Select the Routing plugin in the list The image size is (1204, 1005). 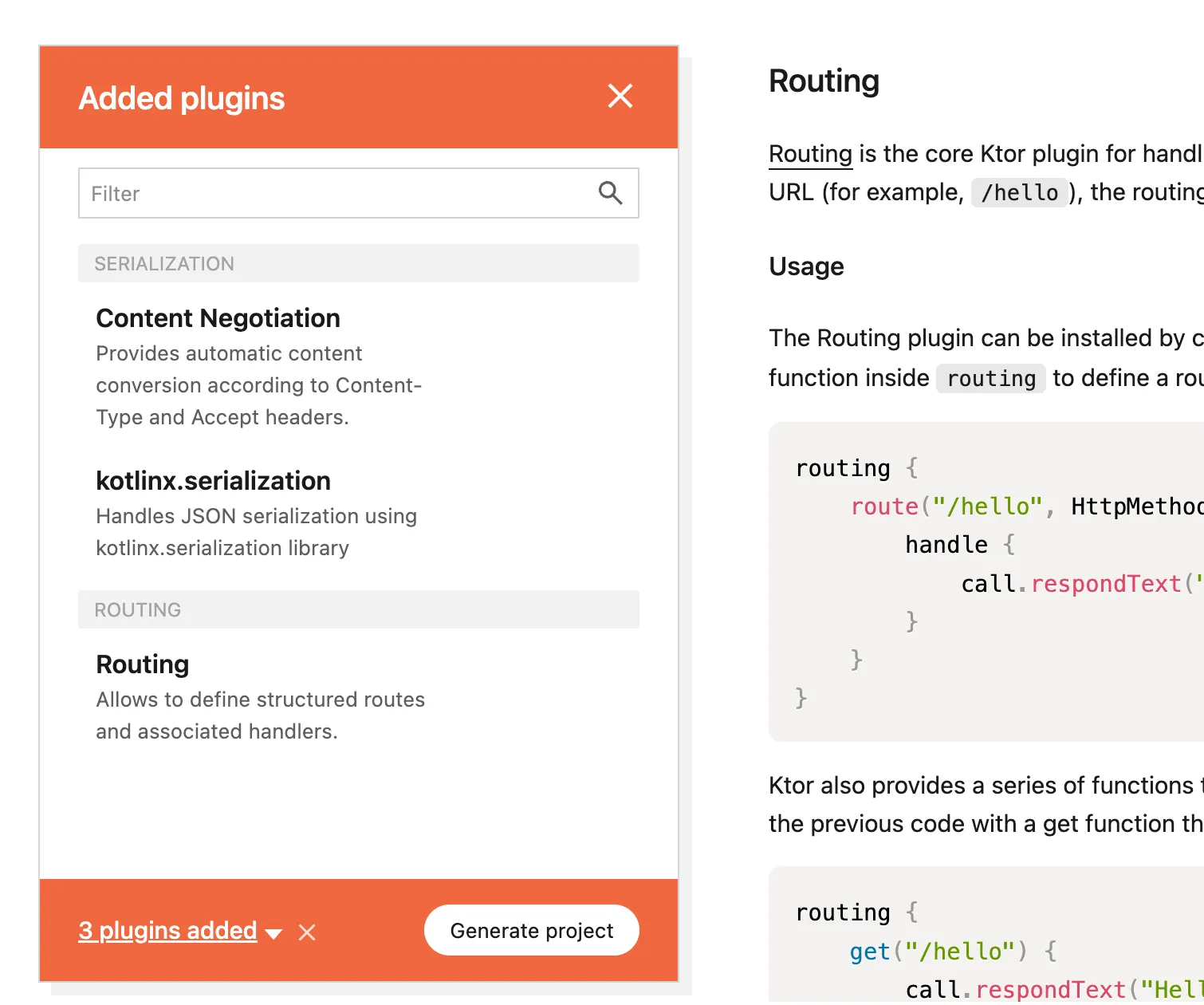coord(143,664)
